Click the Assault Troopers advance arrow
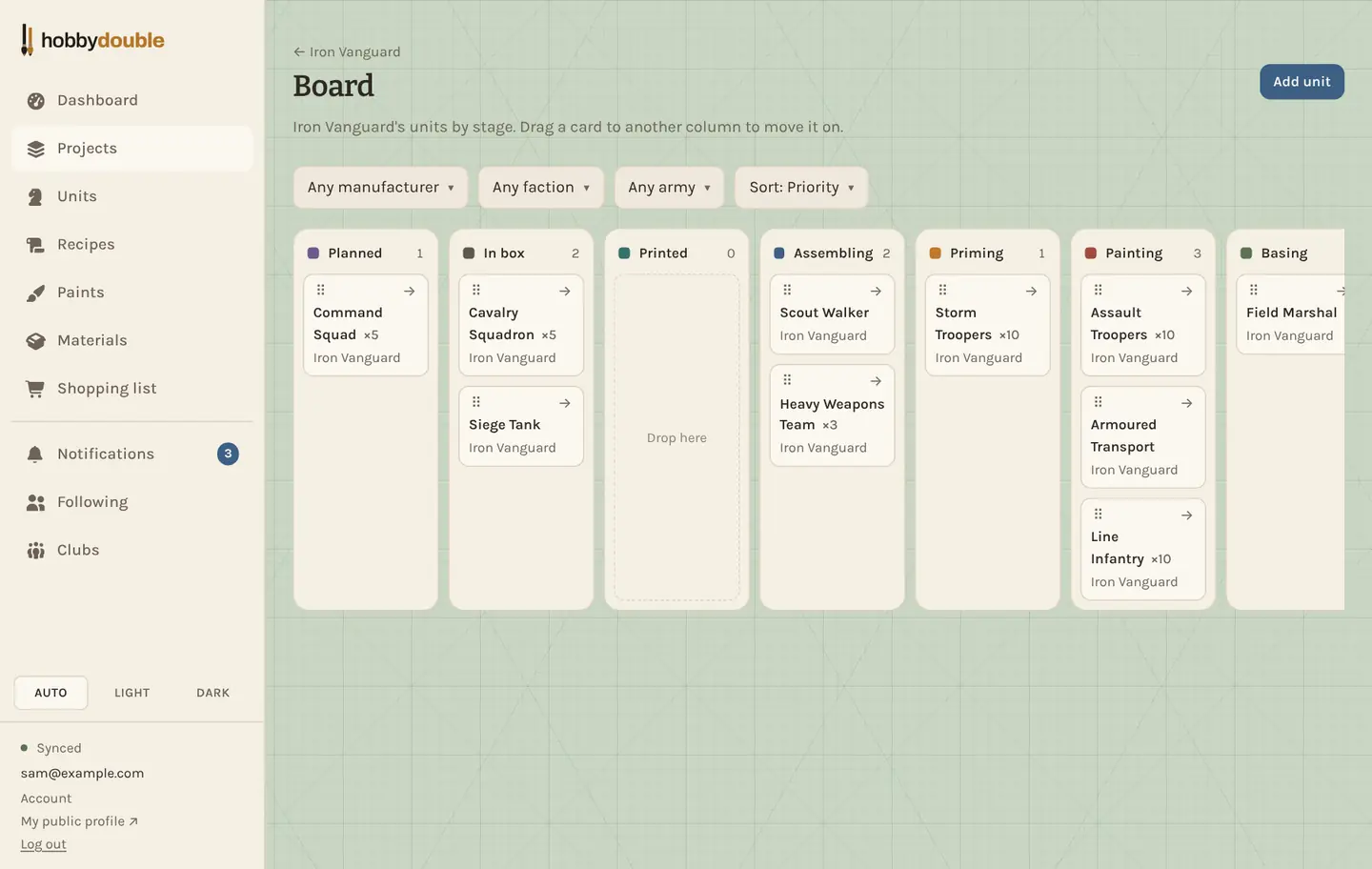 pyautogui.click(x=1186, y=292)
